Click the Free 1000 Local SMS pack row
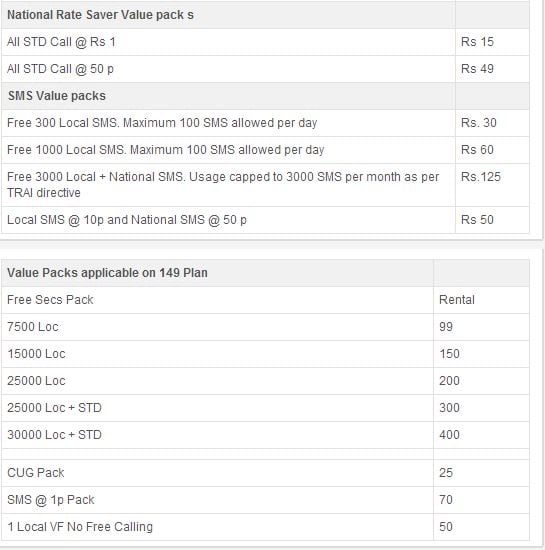Screen dimensions: 545x550 265,150
